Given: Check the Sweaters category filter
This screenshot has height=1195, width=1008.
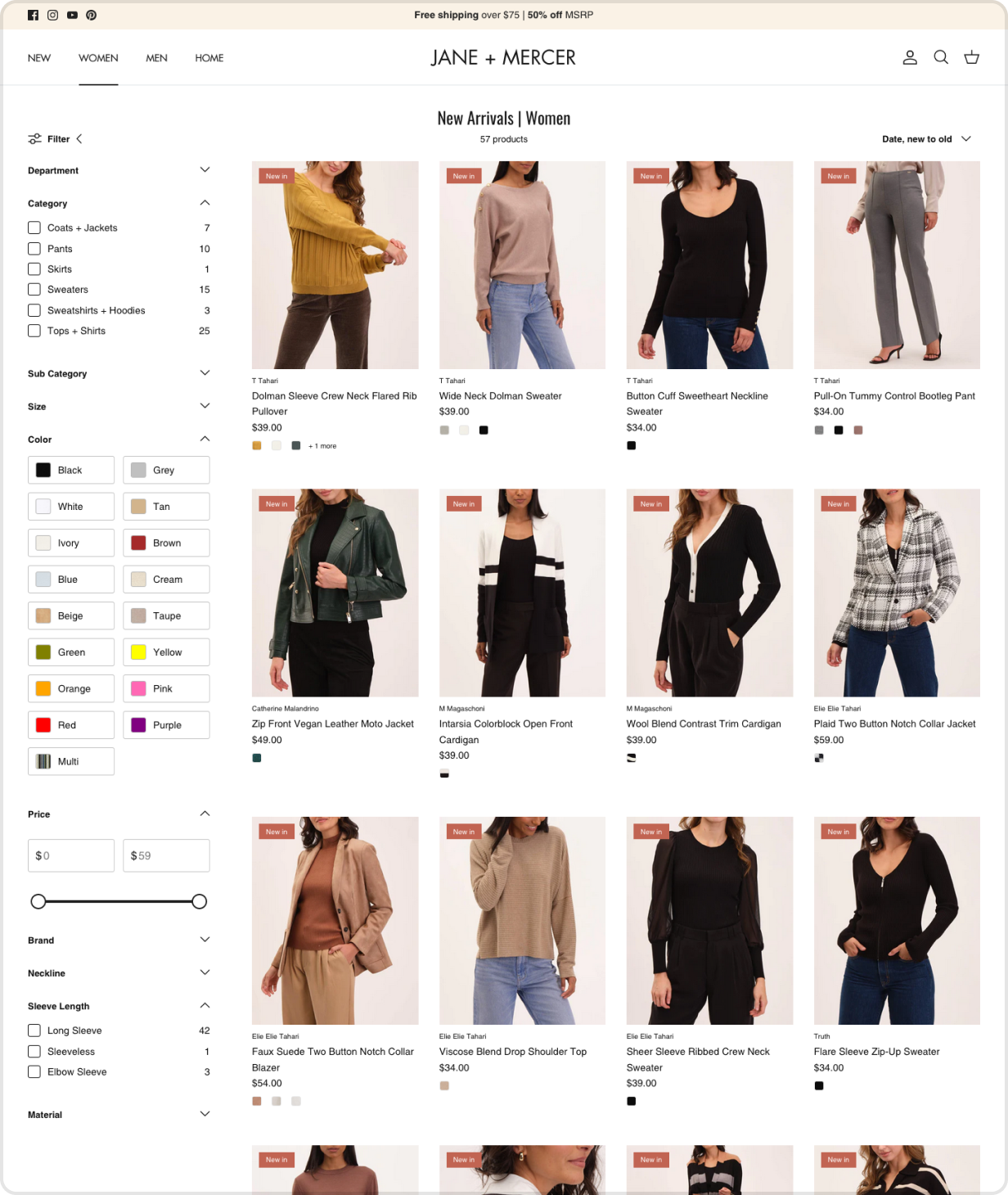Looking at the screenshot, I should coord(34,290).
